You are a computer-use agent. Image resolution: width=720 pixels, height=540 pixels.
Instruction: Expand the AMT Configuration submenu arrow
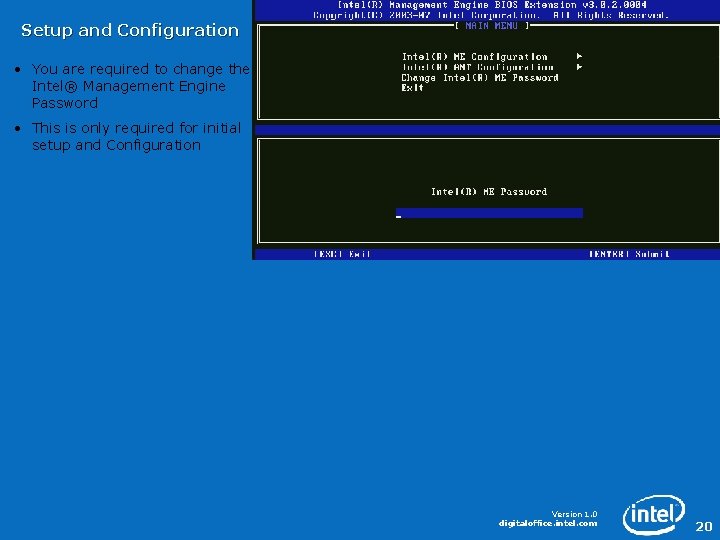[x=579, y=67]
